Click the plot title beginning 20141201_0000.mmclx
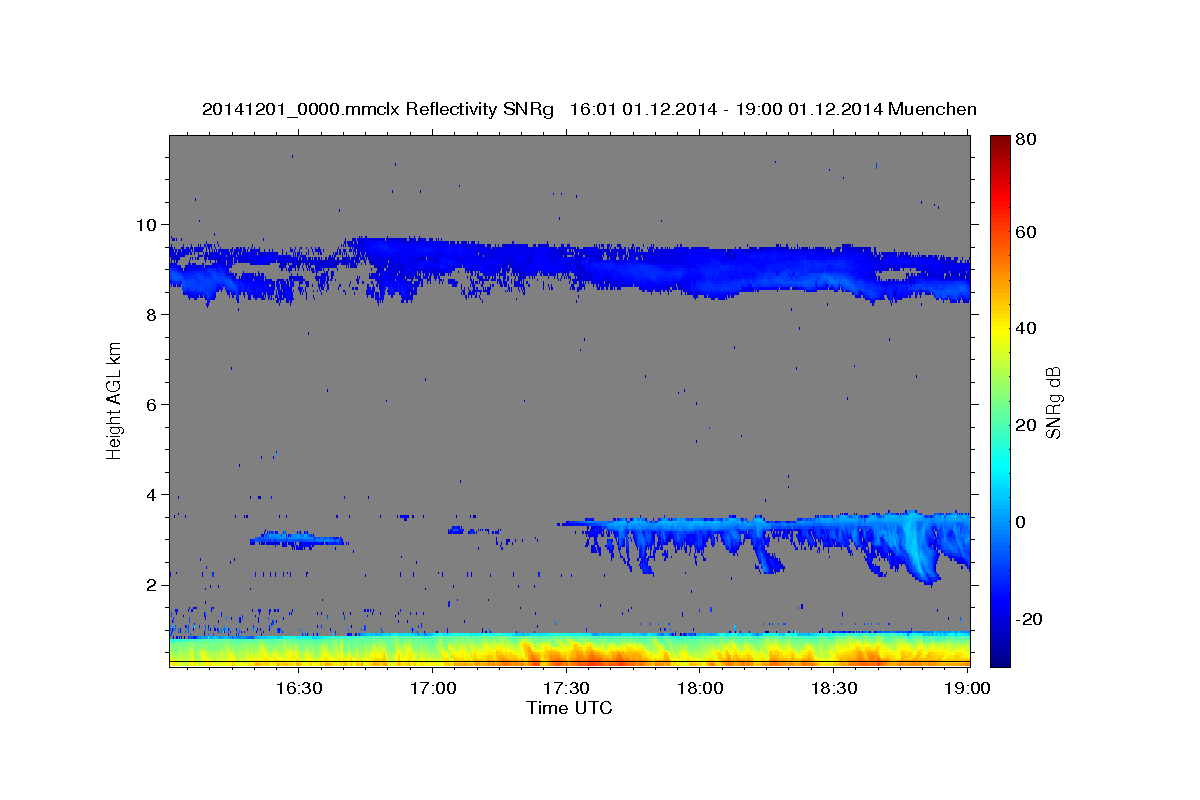1200x800 pixels. click(589, 109)
